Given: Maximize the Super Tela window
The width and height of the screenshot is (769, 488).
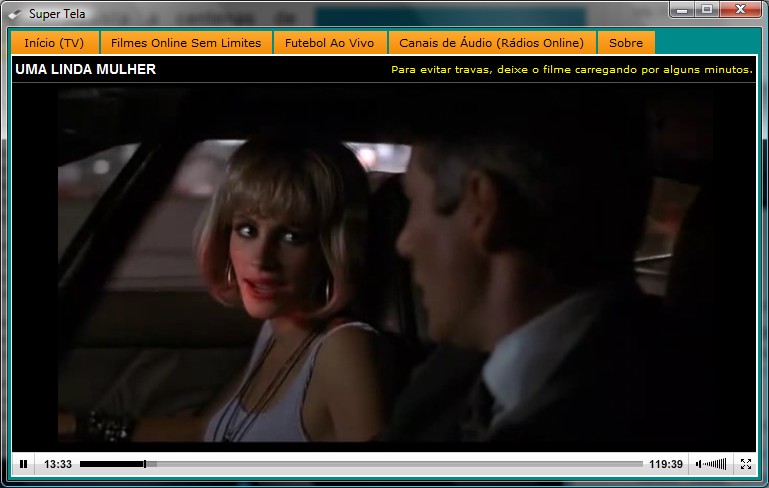Looking at the screenshot, I should 707,9.
